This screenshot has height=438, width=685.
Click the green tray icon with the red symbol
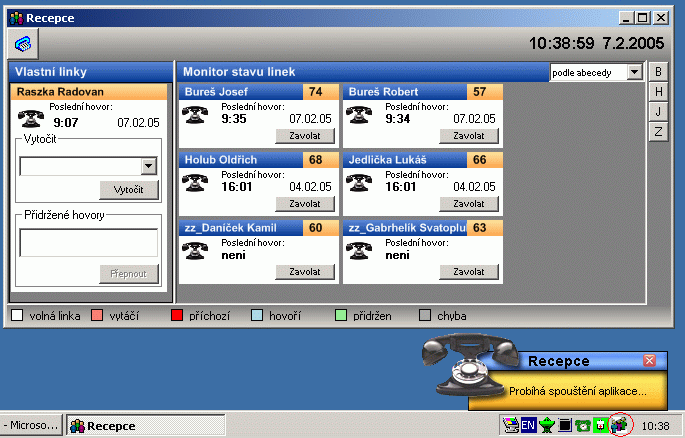click(601, 425)
